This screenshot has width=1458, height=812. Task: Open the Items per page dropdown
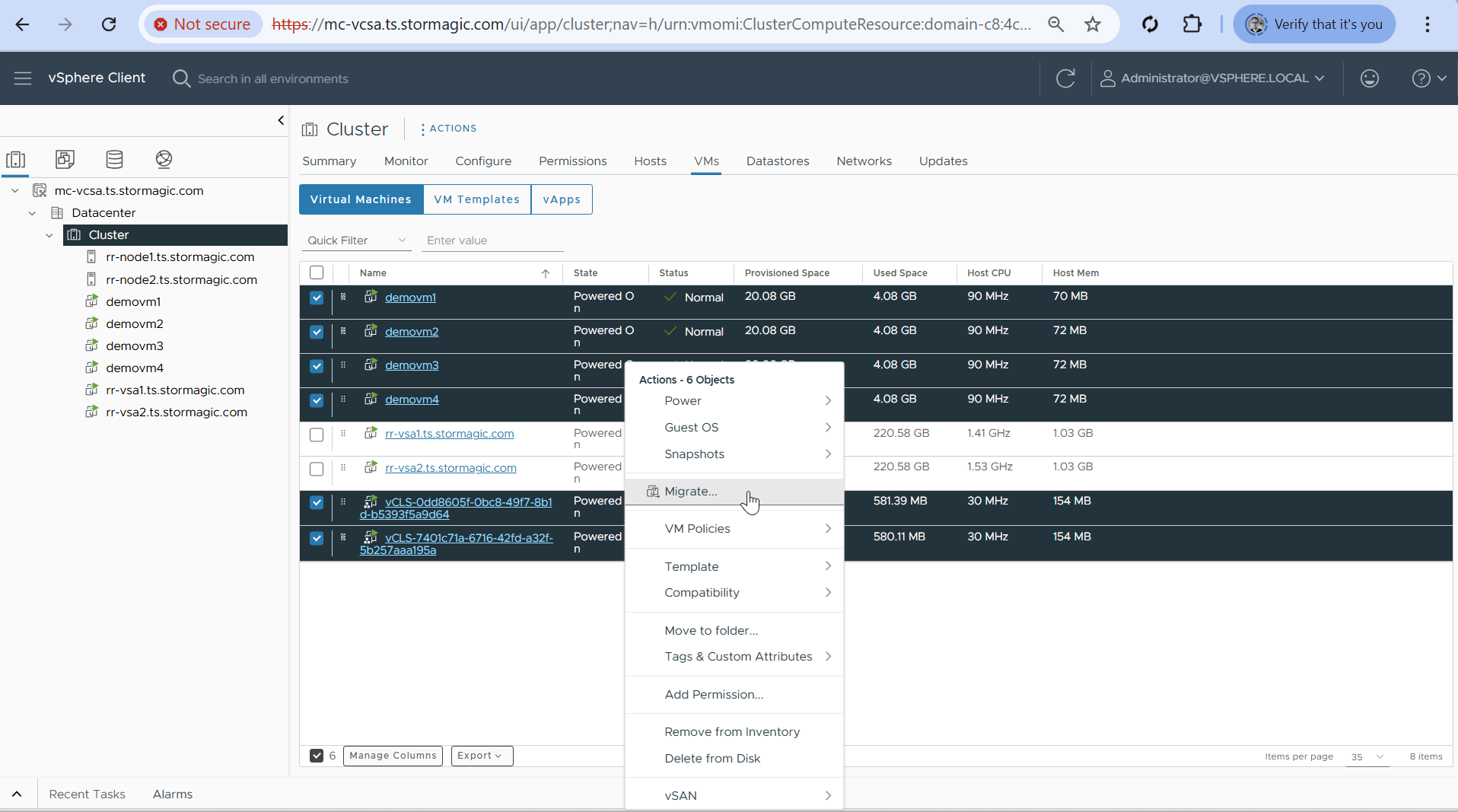click(1367, 756)
